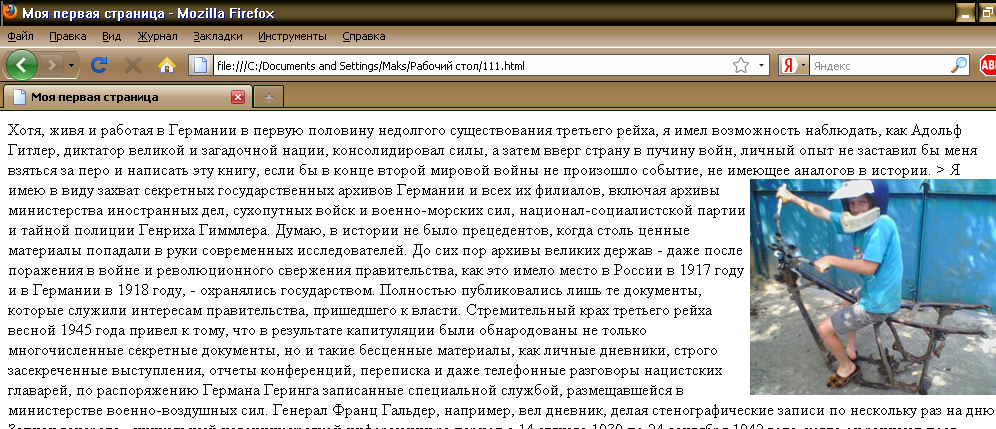Viewport: 996px width, 429px height.
Task: Bookmark this page with the star icon
Action: [x=741, y=65]
